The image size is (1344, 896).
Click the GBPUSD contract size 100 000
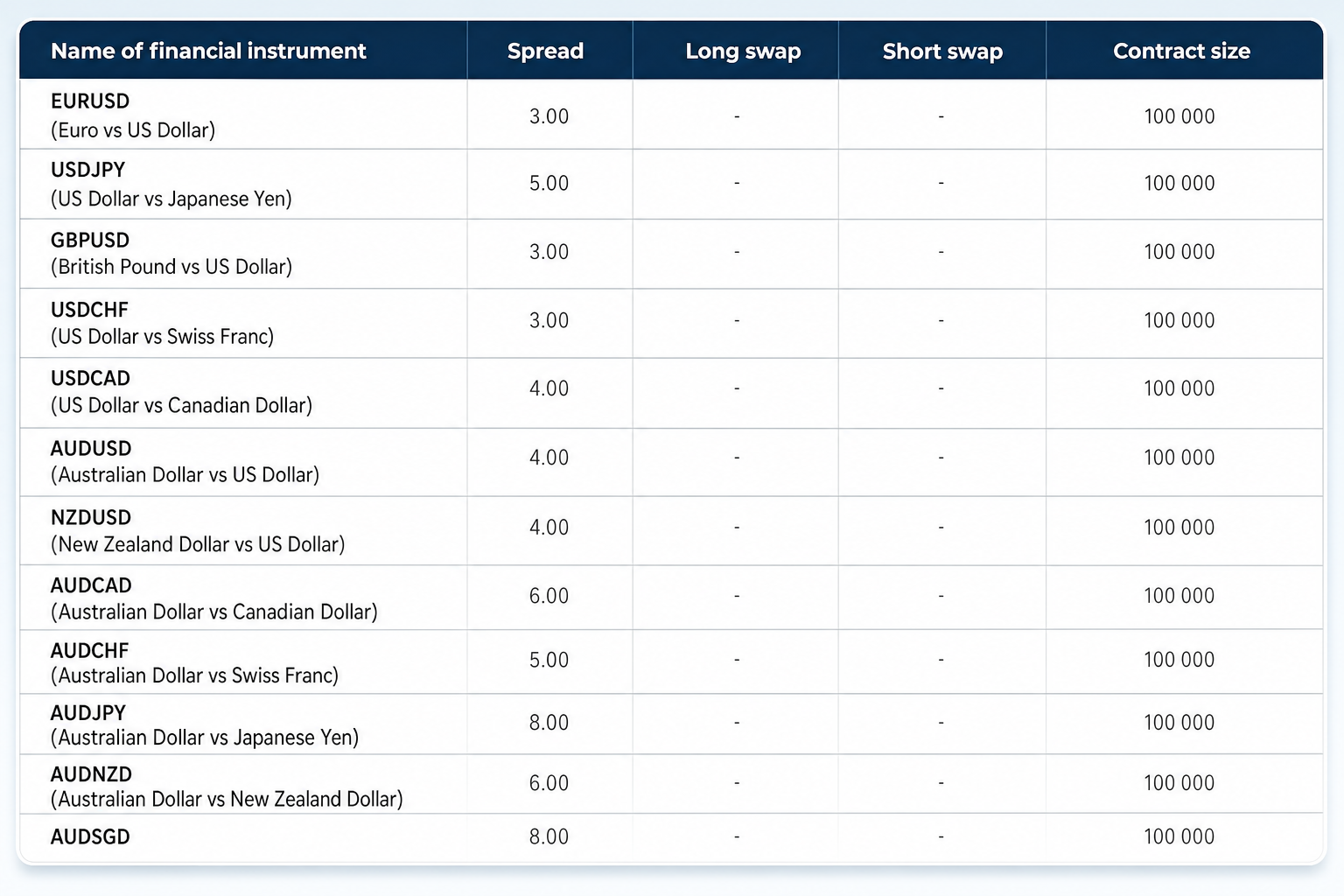click(x=1179, y=252)
